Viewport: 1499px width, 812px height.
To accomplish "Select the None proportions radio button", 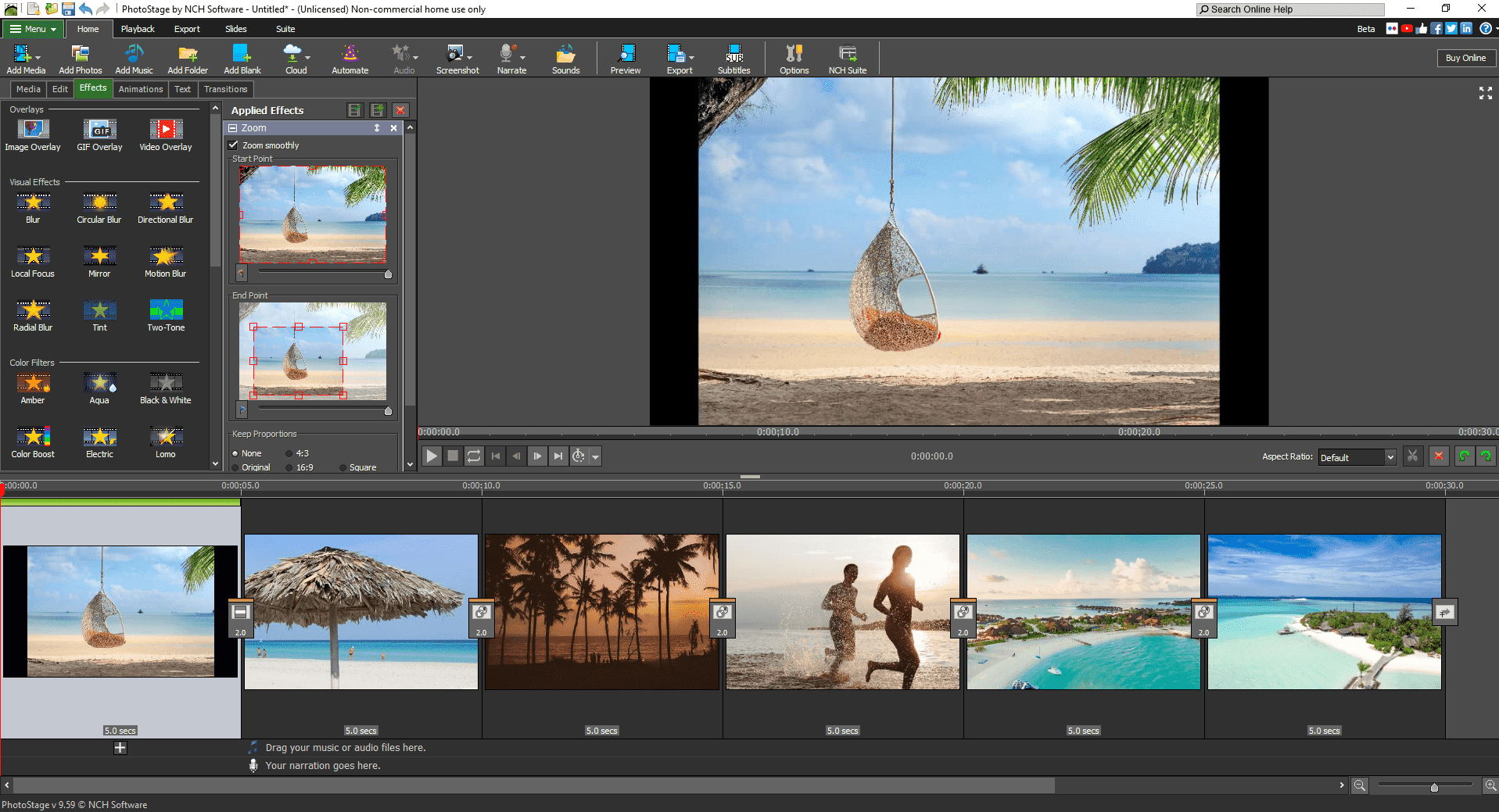I will tap(235, 453).
